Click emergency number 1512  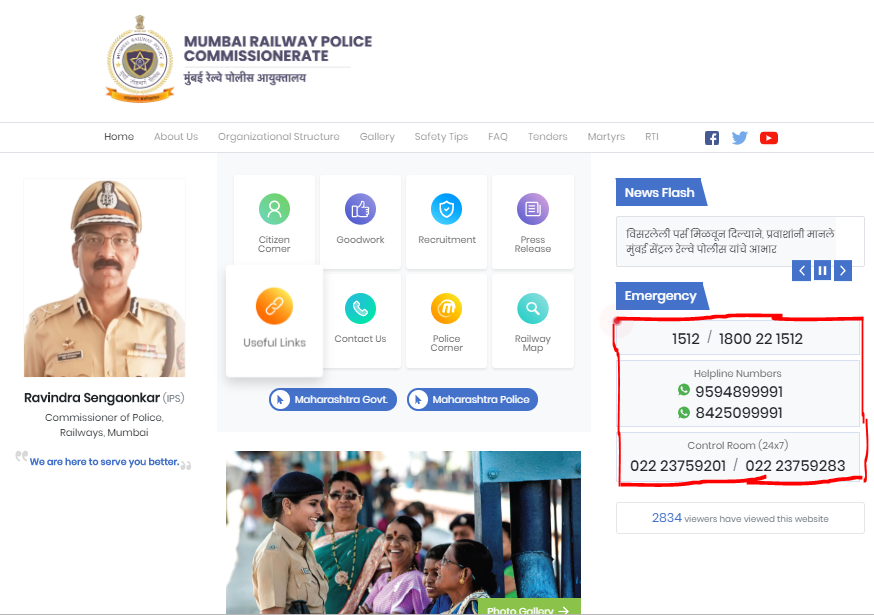tap(686, 339)
